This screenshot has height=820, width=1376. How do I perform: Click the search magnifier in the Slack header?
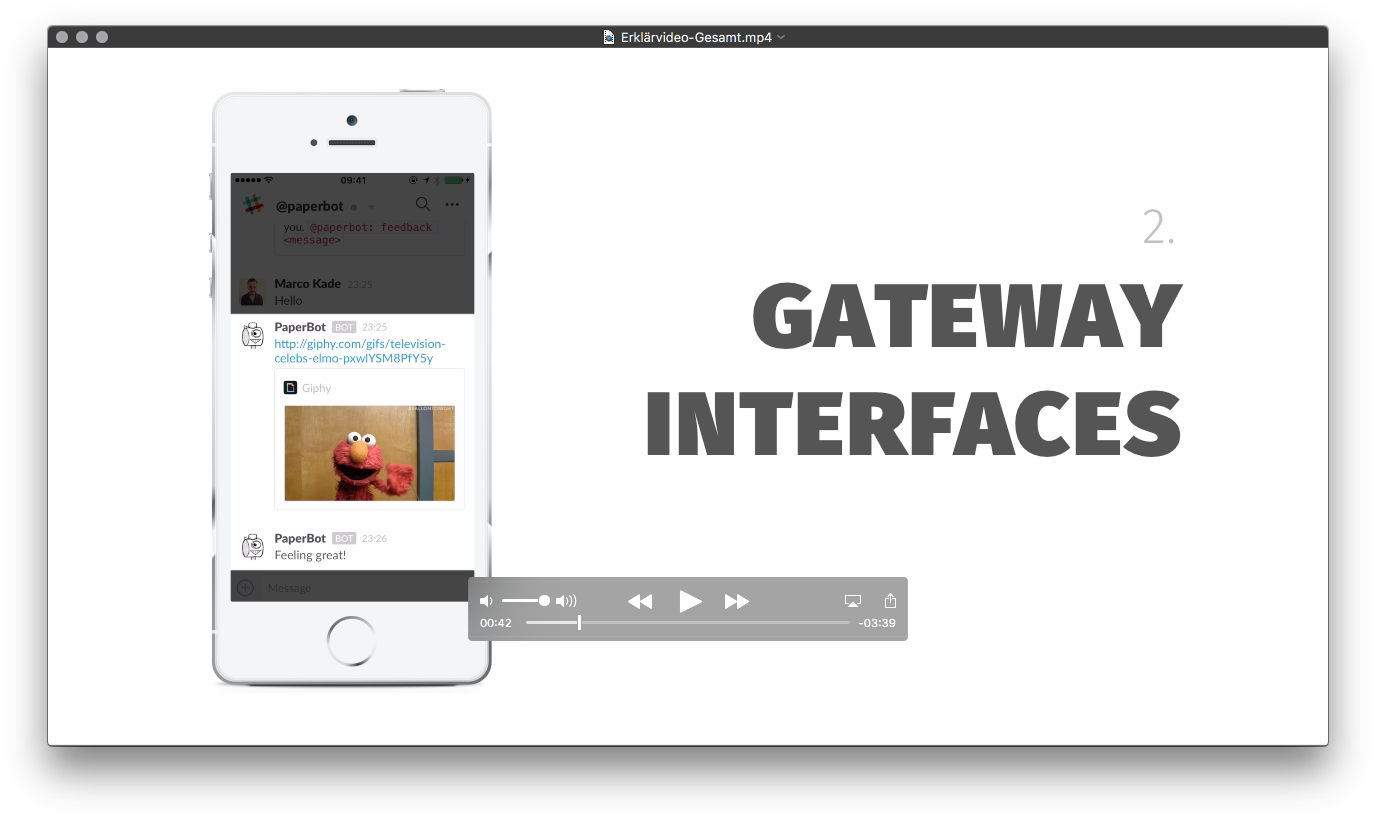[423, 204]
